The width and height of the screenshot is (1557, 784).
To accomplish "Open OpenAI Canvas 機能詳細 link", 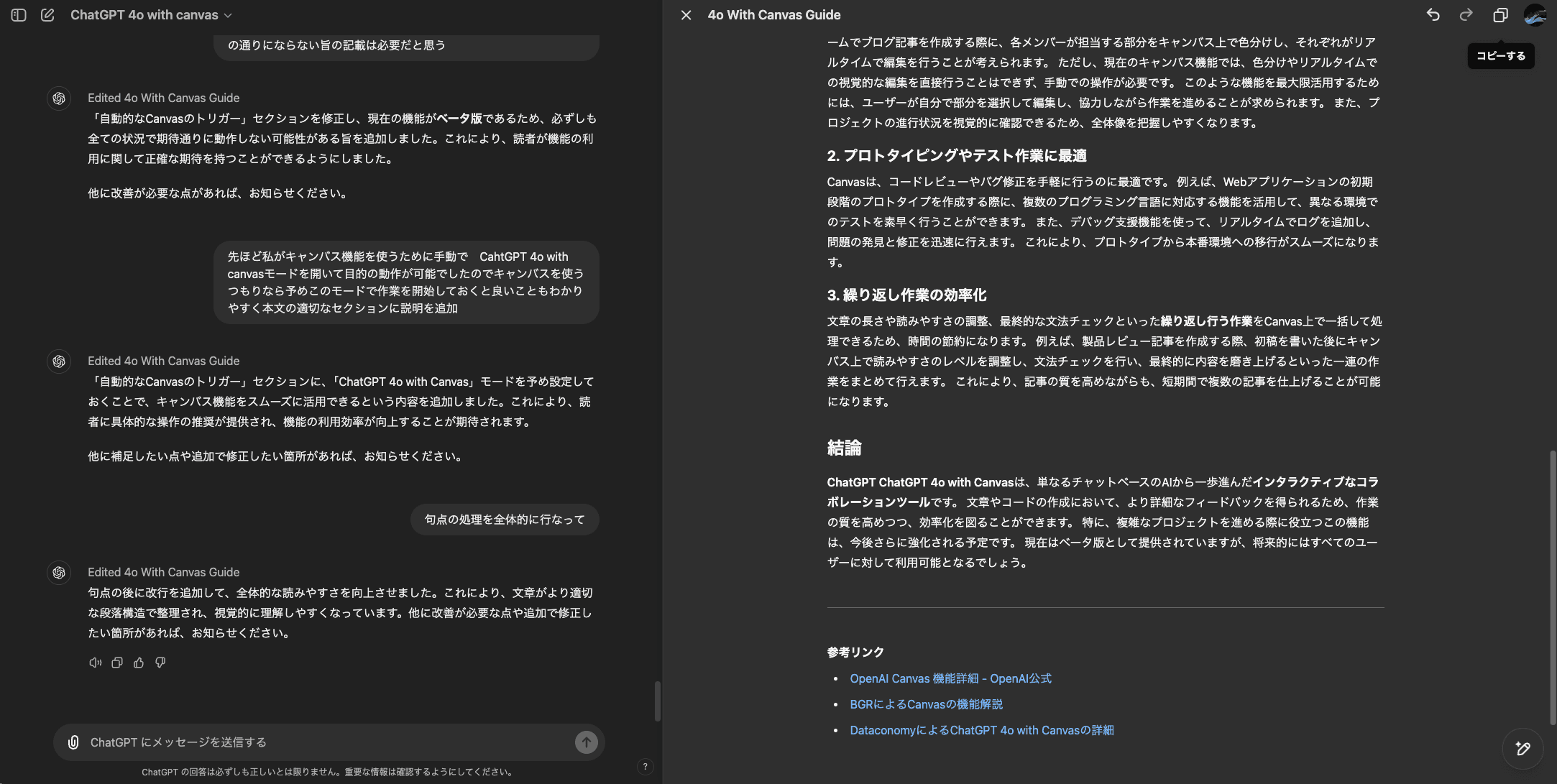I will (950, 678).
